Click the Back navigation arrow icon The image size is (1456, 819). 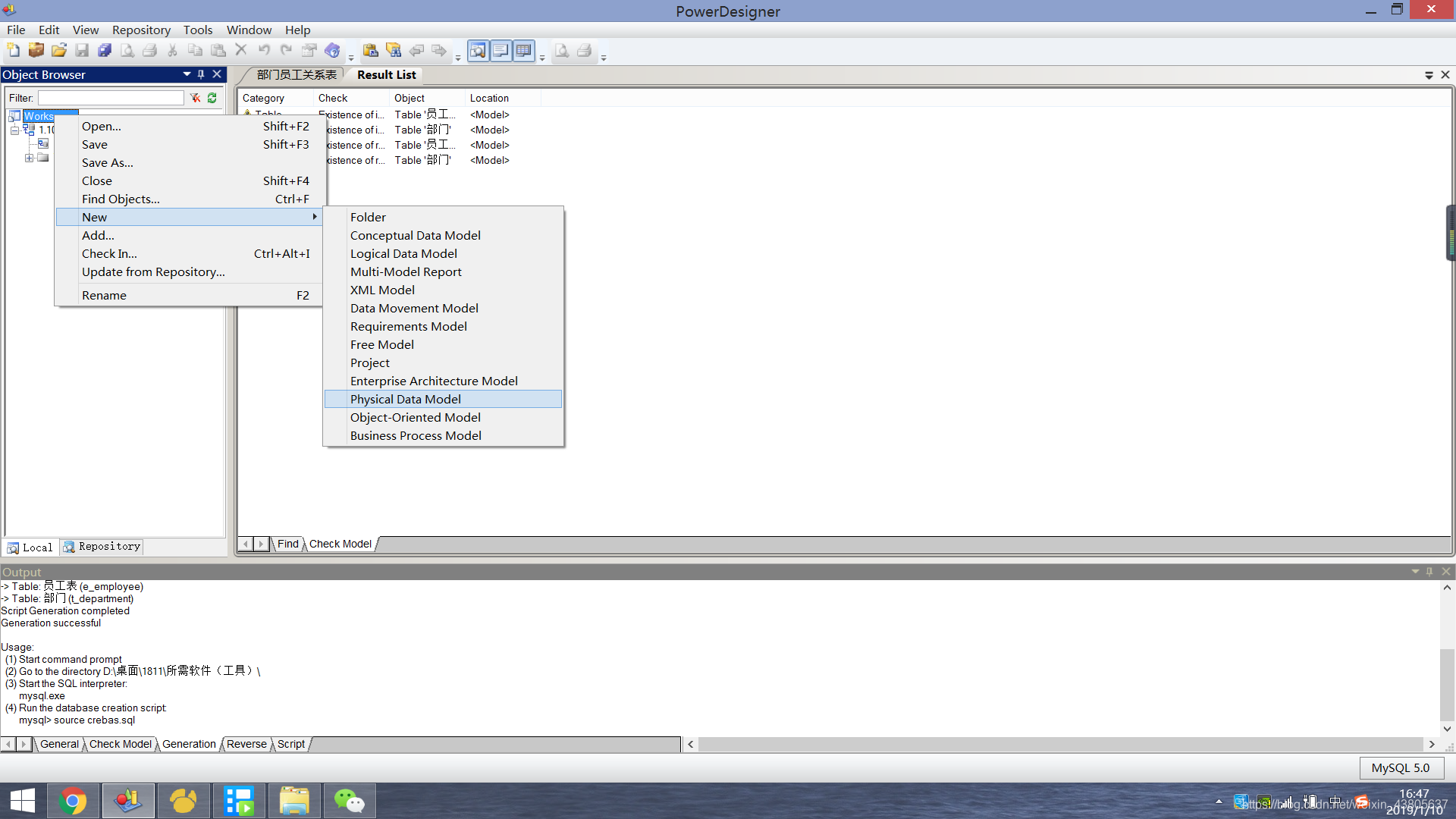(416, 51)
